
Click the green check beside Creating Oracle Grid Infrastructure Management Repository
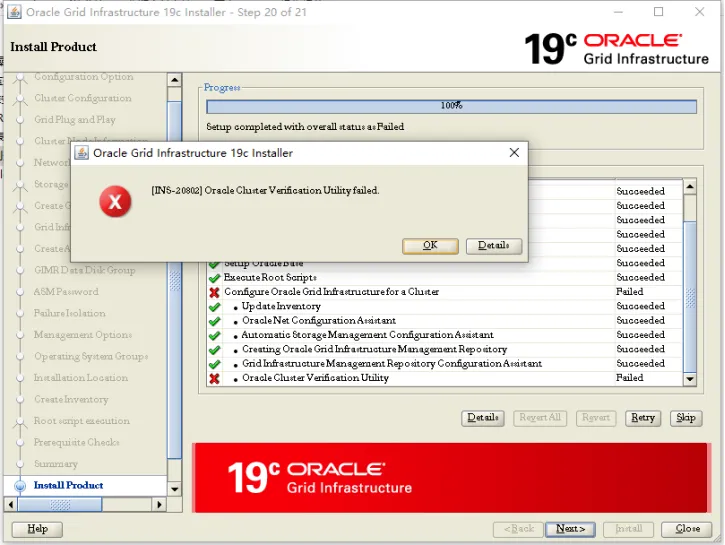pyautogui.click(x=214, y=350)
